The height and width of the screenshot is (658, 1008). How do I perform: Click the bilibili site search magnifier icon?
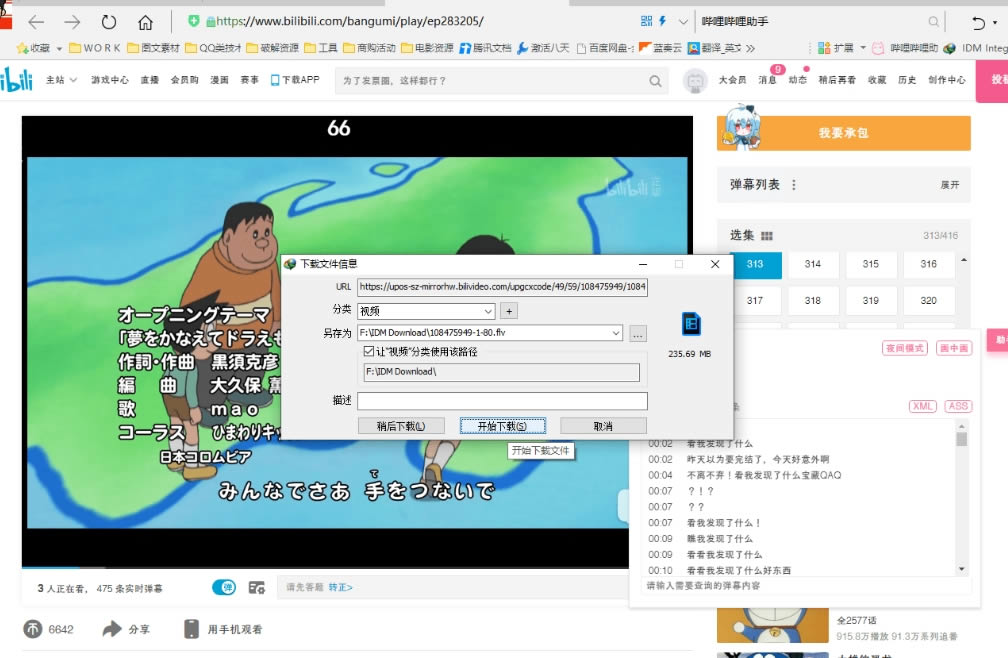pos(655,81)
